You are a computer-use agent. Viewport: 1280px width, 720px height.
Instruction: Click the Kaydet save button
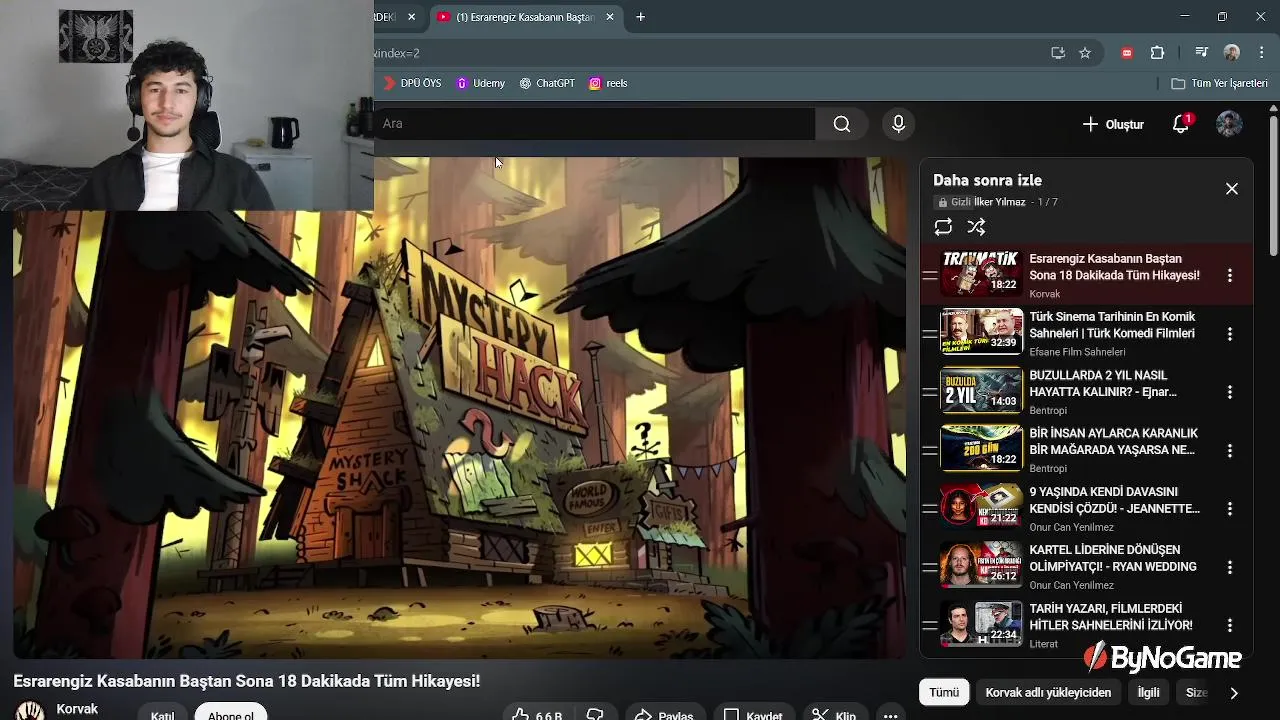point(753,714)
